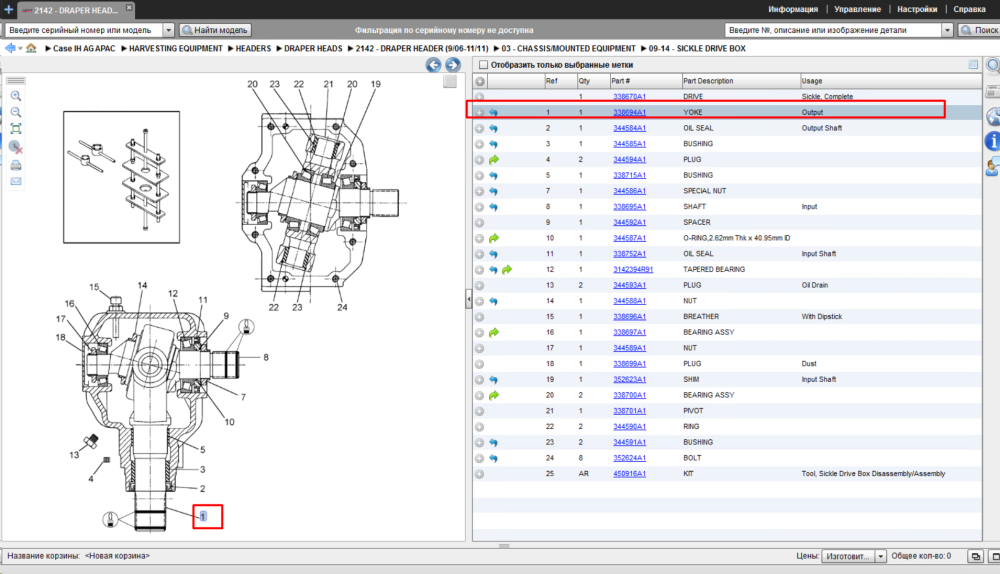Image resolution: width=1000 pixels, height=574 pixels.
Task: Add the OIL SEAL Output Shaft part to basket
Action: point(480,128)
